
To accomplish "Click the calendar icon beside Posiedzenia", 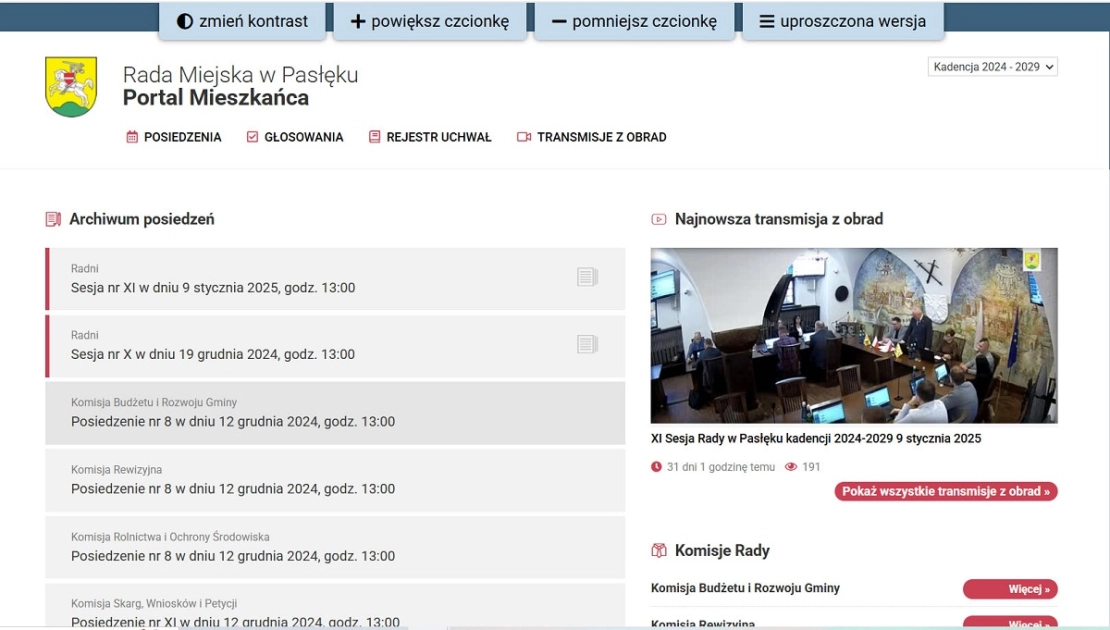I will [132, 137].
